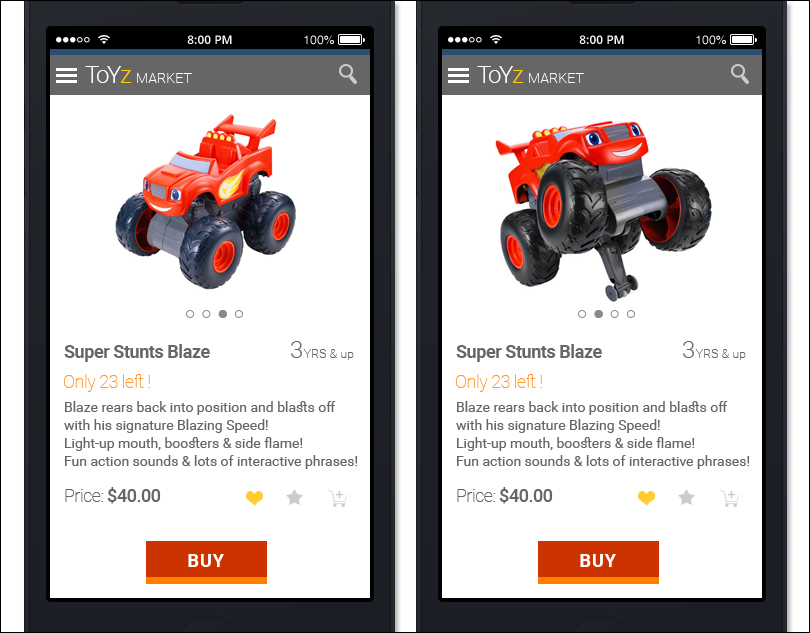810x633 pixels.
Task: Open hamburger menu on left phone
Action: tap(66, 75)
